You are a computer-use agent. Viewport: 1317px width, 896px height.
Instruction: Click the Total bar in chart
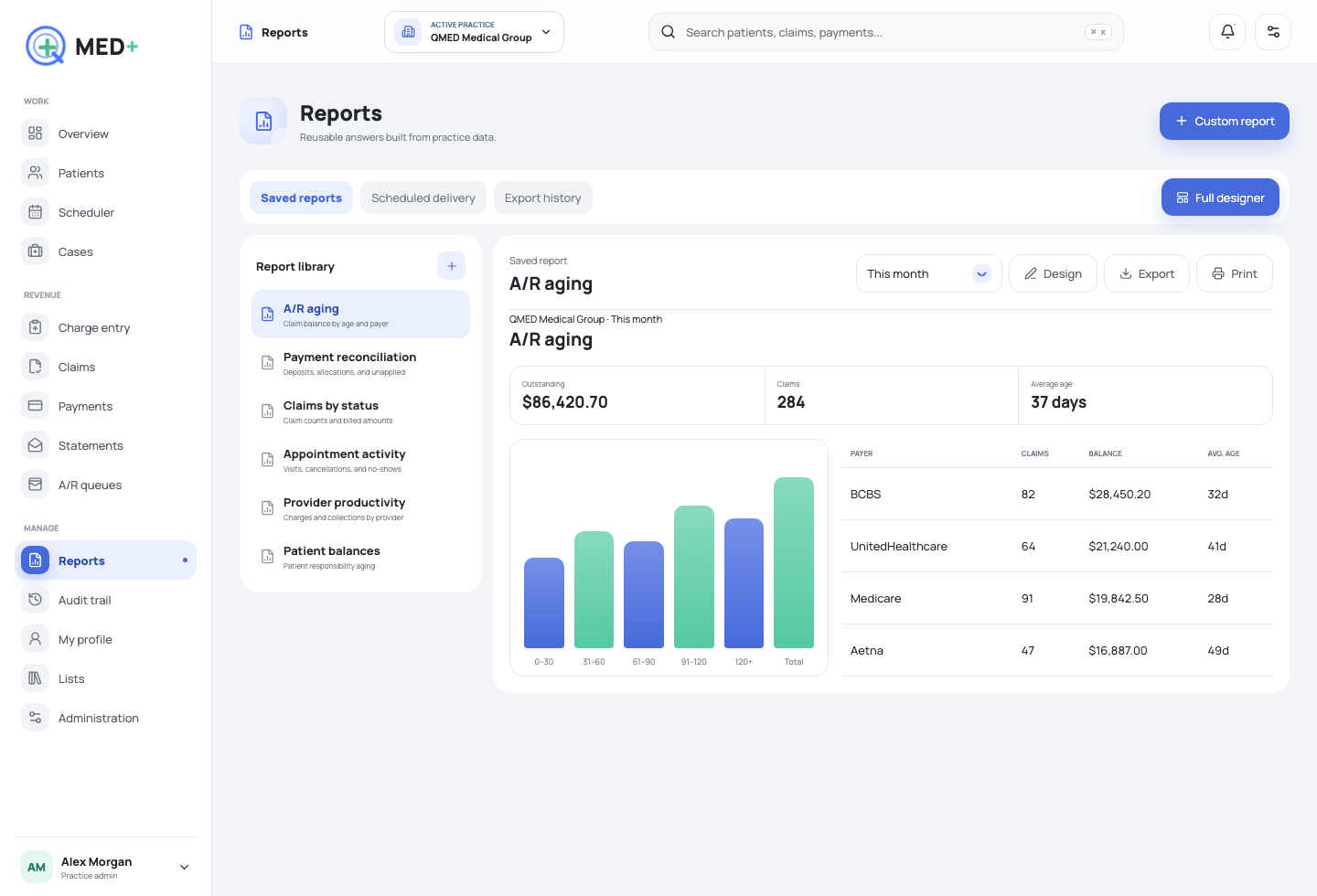(x=794, y=562)
